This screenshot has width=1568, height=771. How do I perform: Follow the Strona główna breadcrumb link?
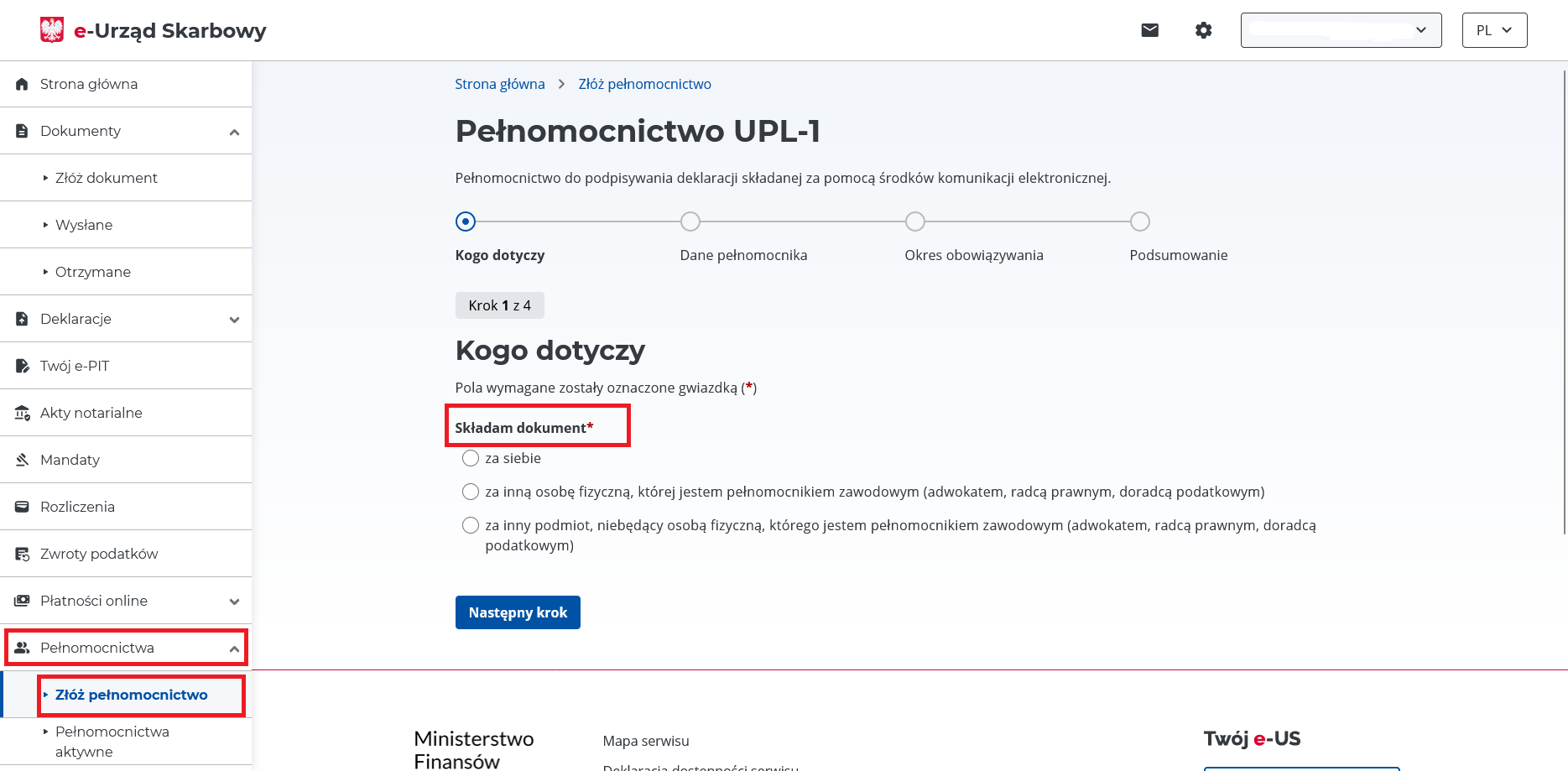(500, 84)
